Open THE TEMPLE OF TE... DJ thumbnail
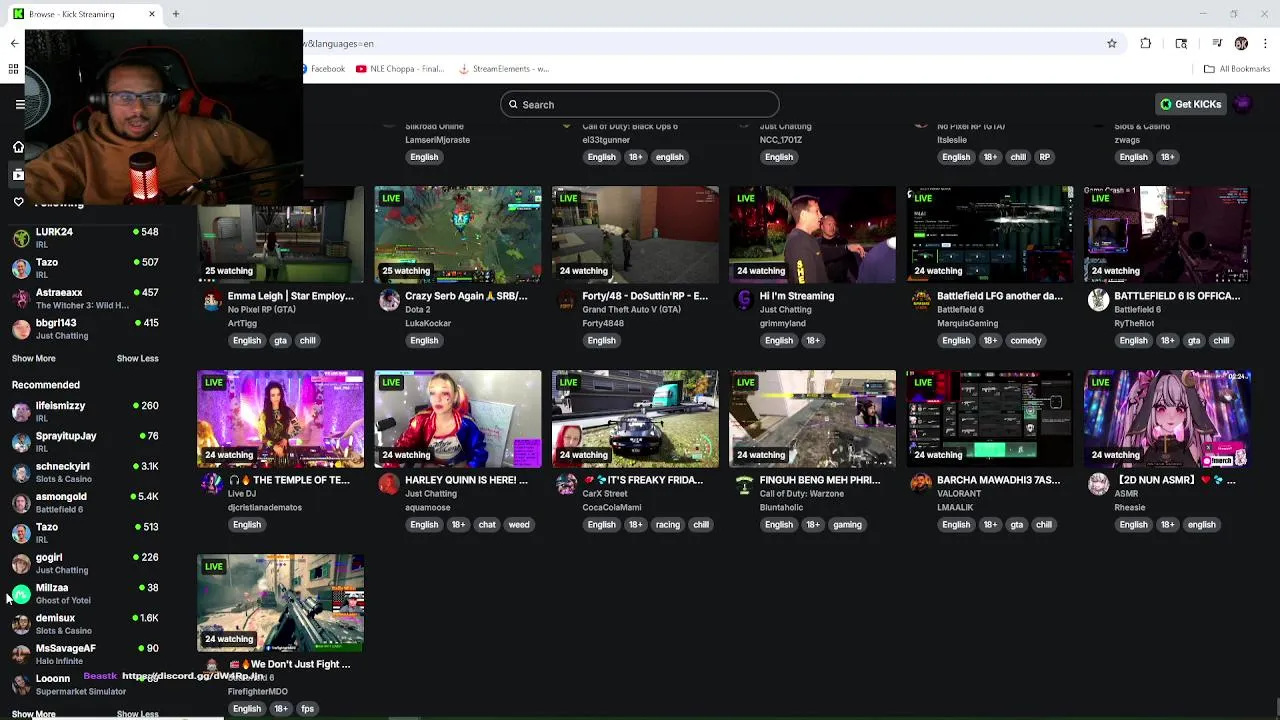The image size is (1280, 720). [281, 419]
